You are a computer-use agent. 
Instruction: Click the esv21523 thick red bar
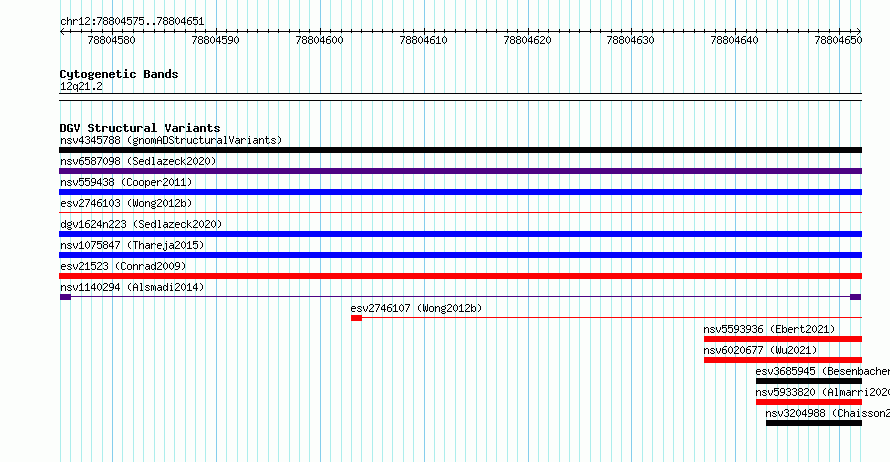(460, 276)
